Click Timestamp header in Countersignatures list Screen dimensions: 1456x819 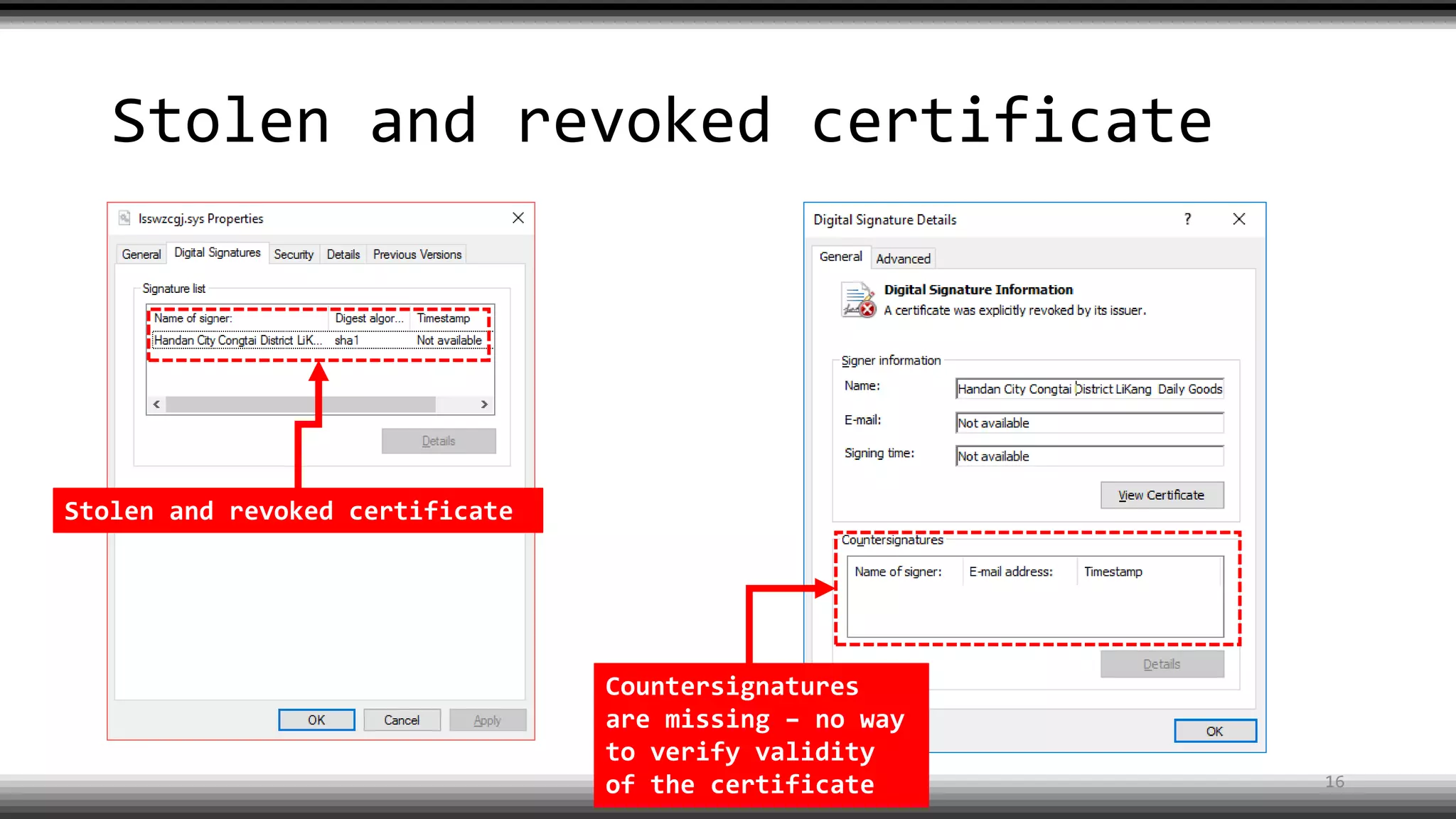tap(1149, 572)
